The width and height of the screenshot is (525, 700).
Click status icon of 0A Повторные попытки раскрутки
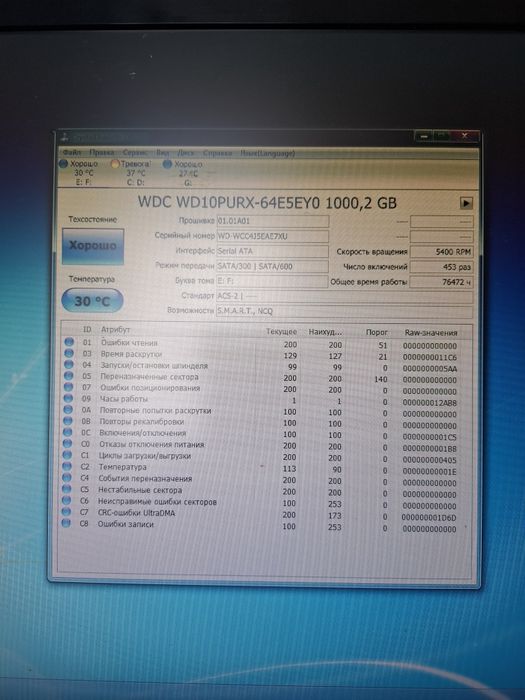coord(68,410)
